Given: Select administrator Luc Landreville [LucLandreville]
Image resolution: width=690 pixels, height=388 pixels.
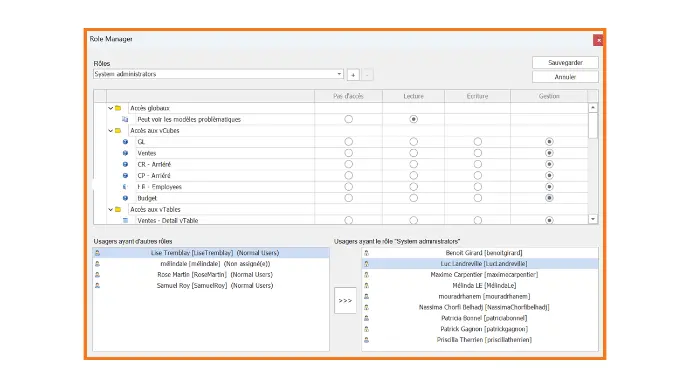Looking at the screenshot, I should point(480,264).
